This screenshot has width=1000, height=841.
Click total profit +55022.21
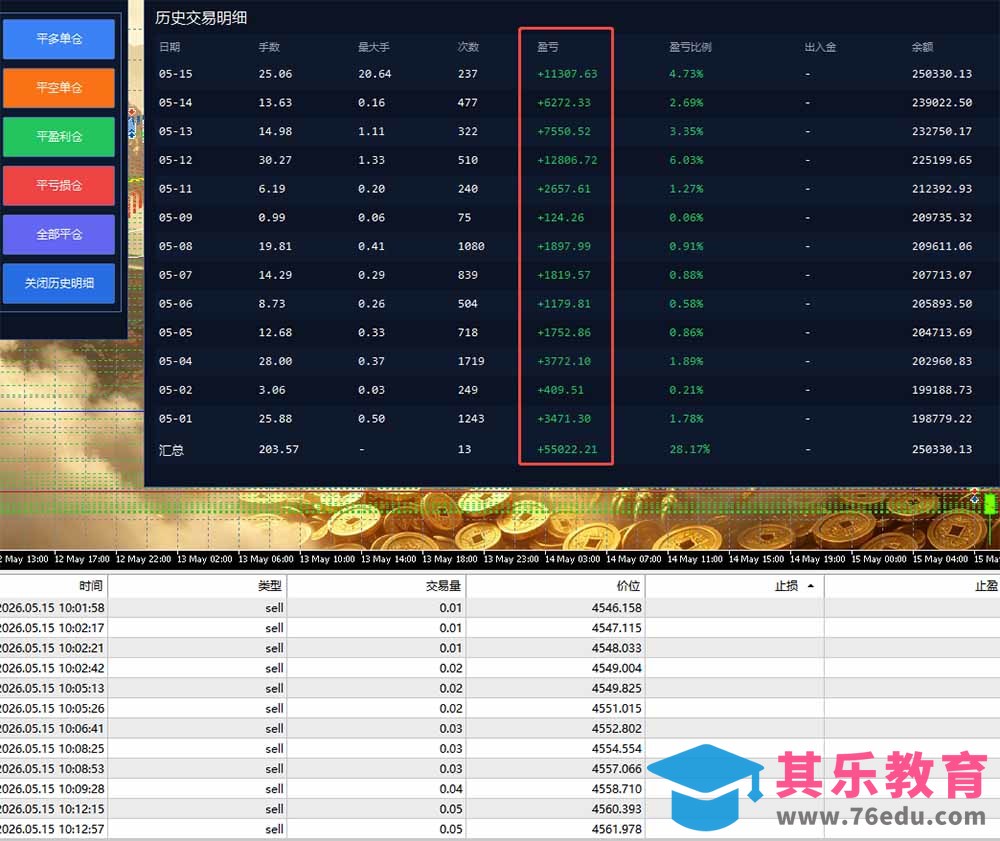[567, 450]
